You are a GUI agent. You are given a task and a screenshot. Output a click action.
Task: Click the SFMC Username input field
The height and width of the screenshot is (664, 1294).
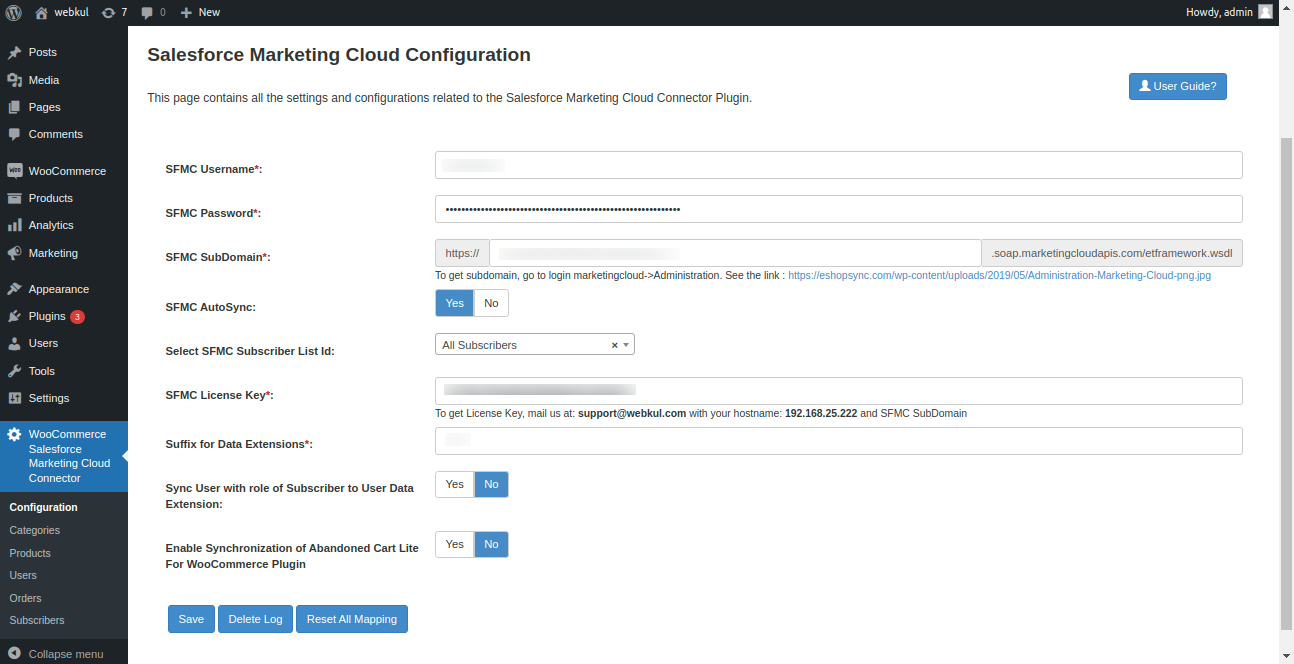point(838,165)
